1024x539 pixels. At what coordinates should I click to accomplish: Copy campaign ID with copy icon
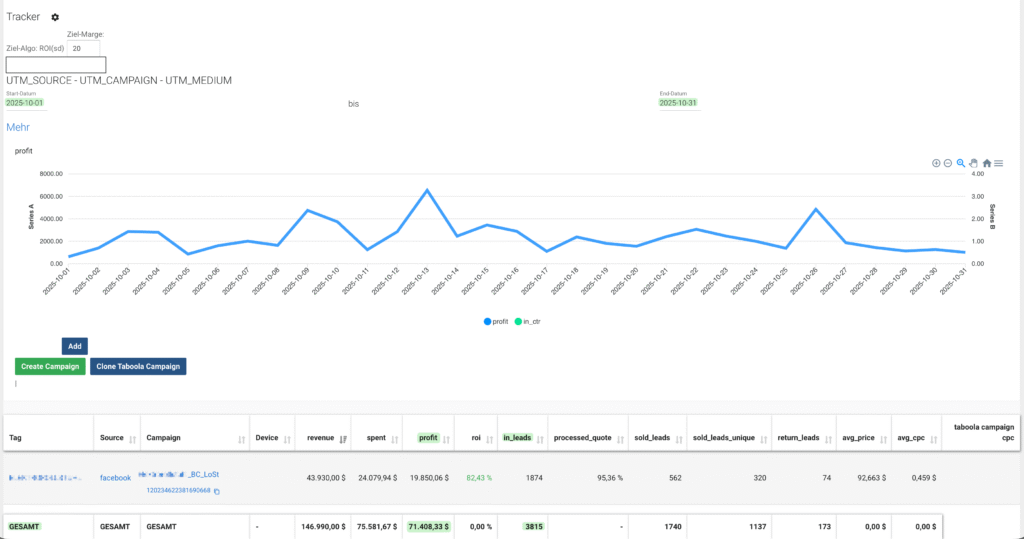pyautogui.click(x=217, y=491)
